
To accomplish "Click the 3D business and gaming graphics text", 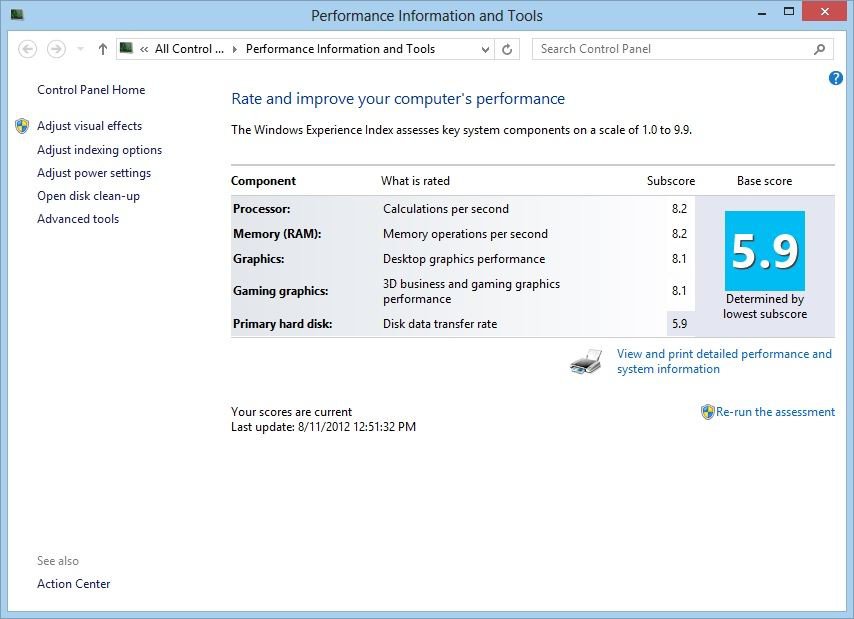I will point(472,291).
